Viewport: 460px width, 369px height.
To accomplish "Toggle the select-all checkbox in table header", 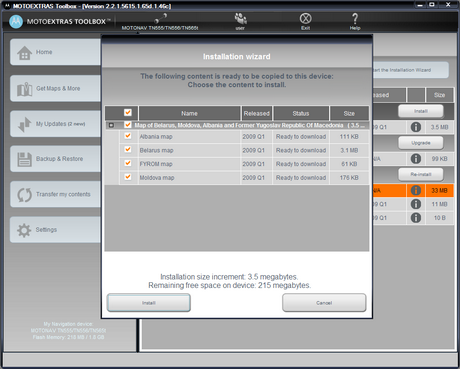I will (x=128, y=112).
